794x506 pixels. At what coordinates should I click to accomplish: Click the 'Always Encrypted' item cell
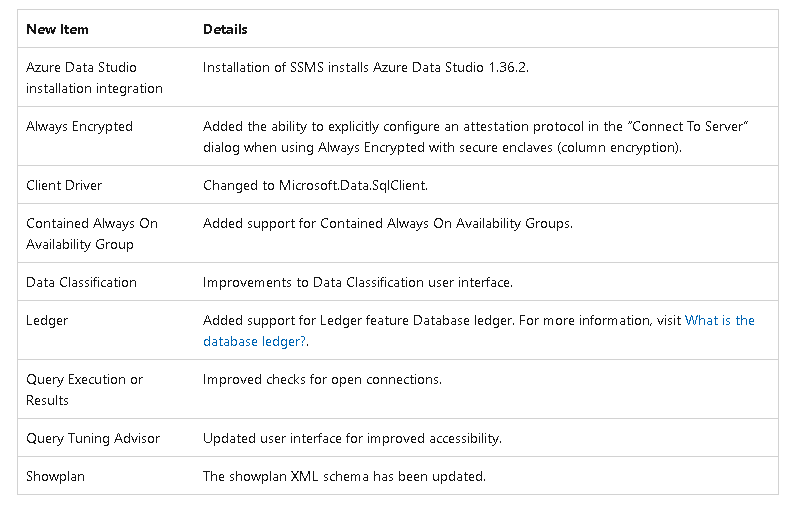80,126
